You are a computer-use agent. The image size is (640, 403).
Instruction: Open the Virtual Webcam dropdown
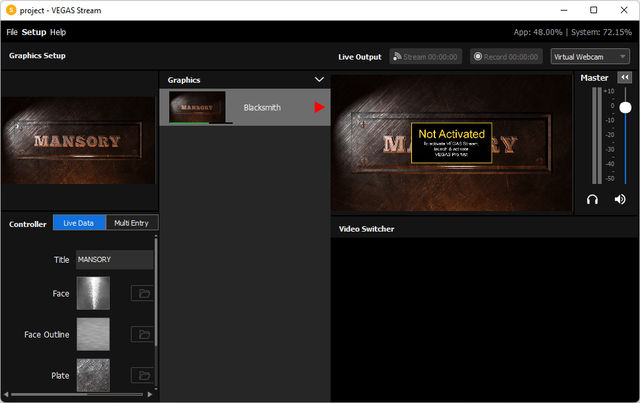coord(590,57)
